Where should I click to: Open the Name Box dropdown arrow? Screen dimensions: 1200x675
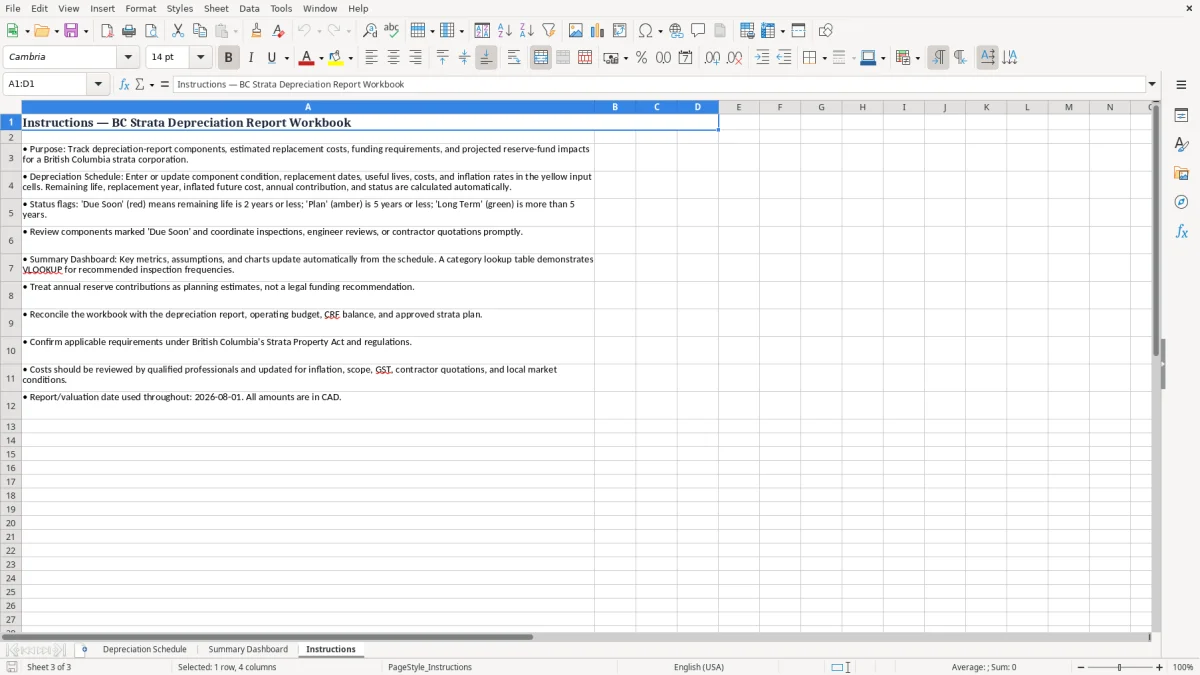pos(98,84)
